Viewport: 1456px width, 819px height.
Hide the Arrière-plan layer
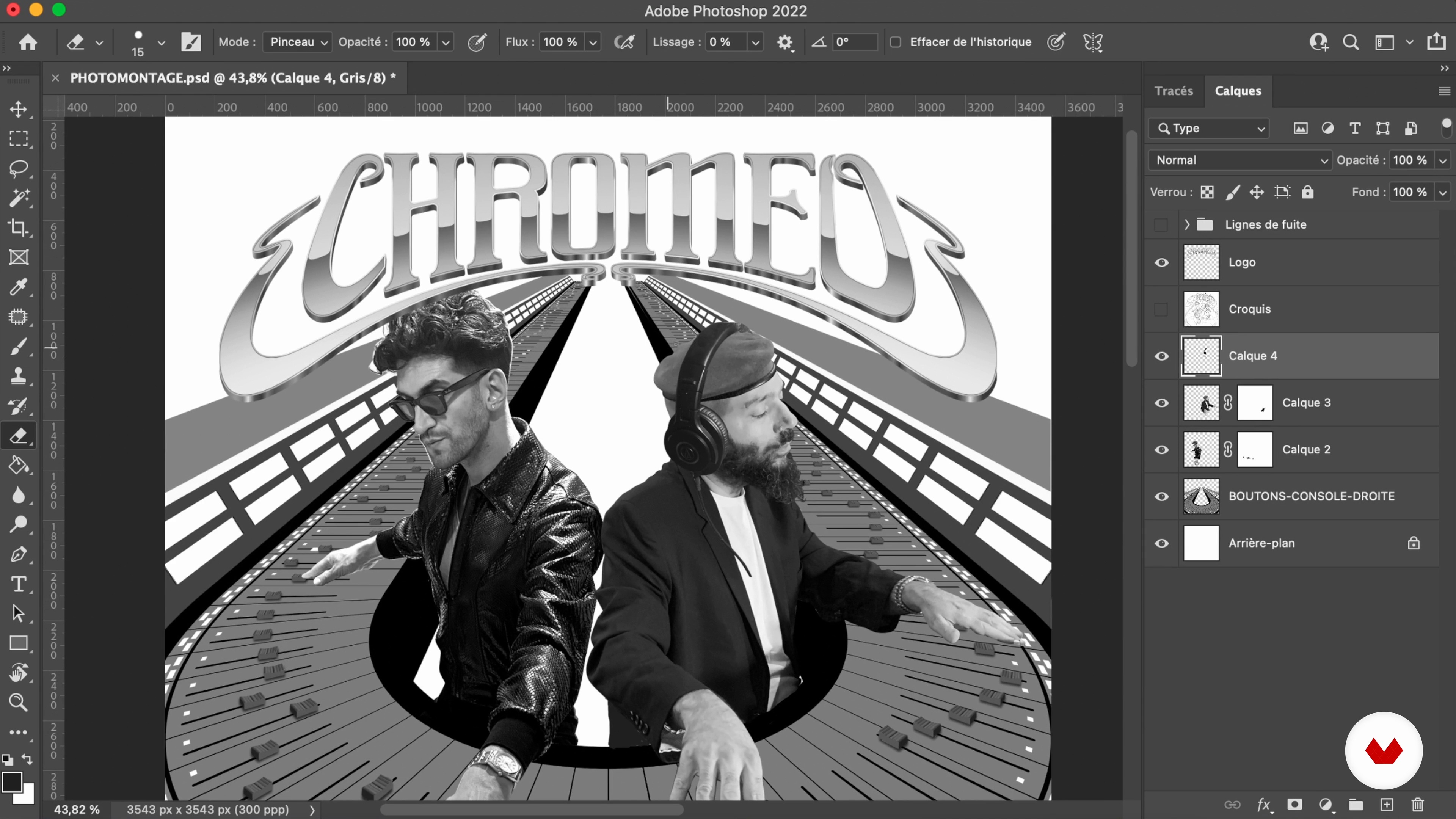1161,543
